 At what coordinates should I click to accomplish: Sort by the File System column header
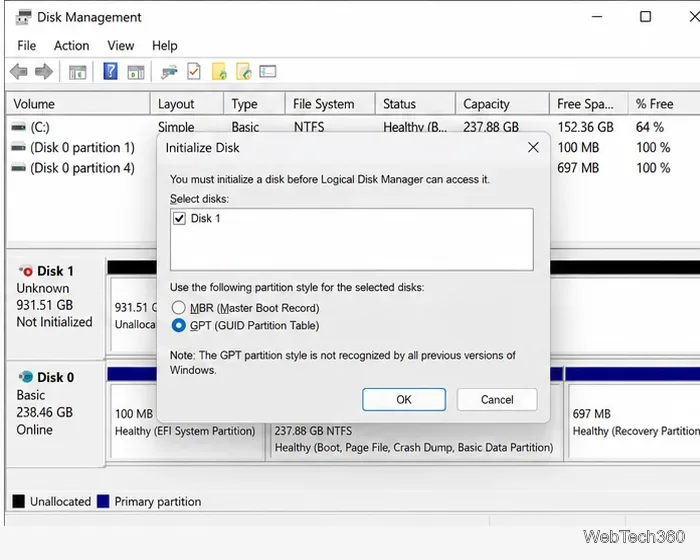pyautogui.click(x=330, y=104)
